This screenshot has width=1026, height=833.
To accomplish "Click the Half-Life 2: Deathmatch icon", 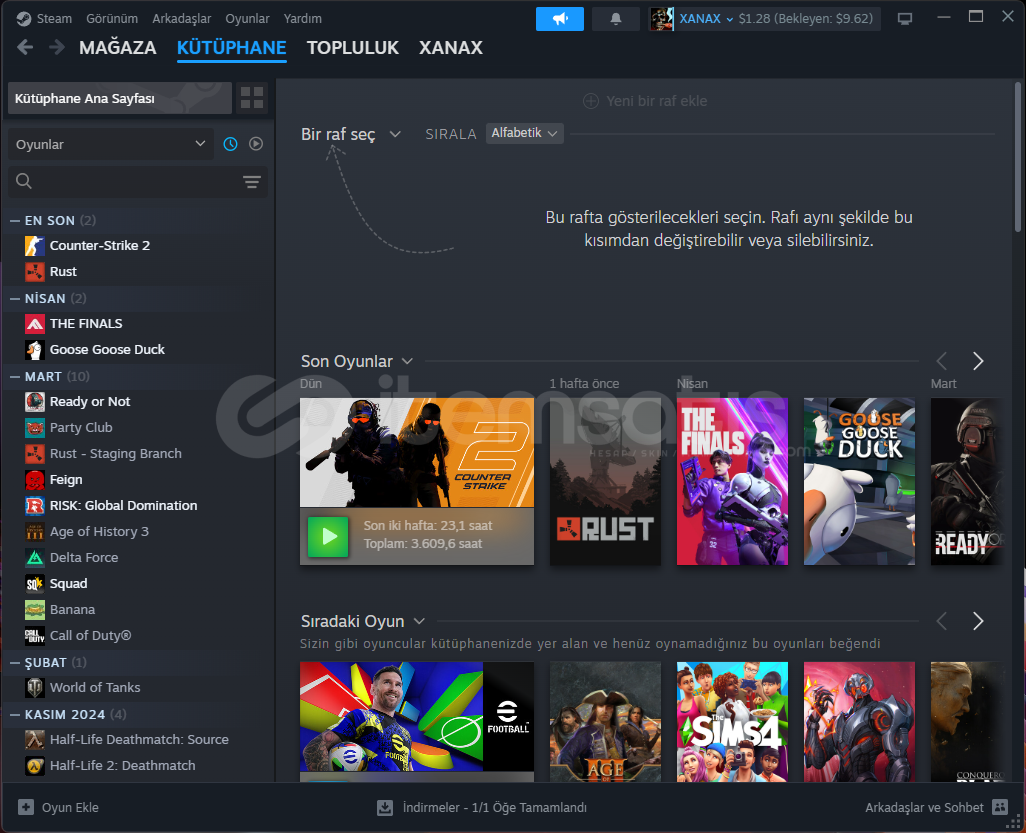I will pos(35,766).
